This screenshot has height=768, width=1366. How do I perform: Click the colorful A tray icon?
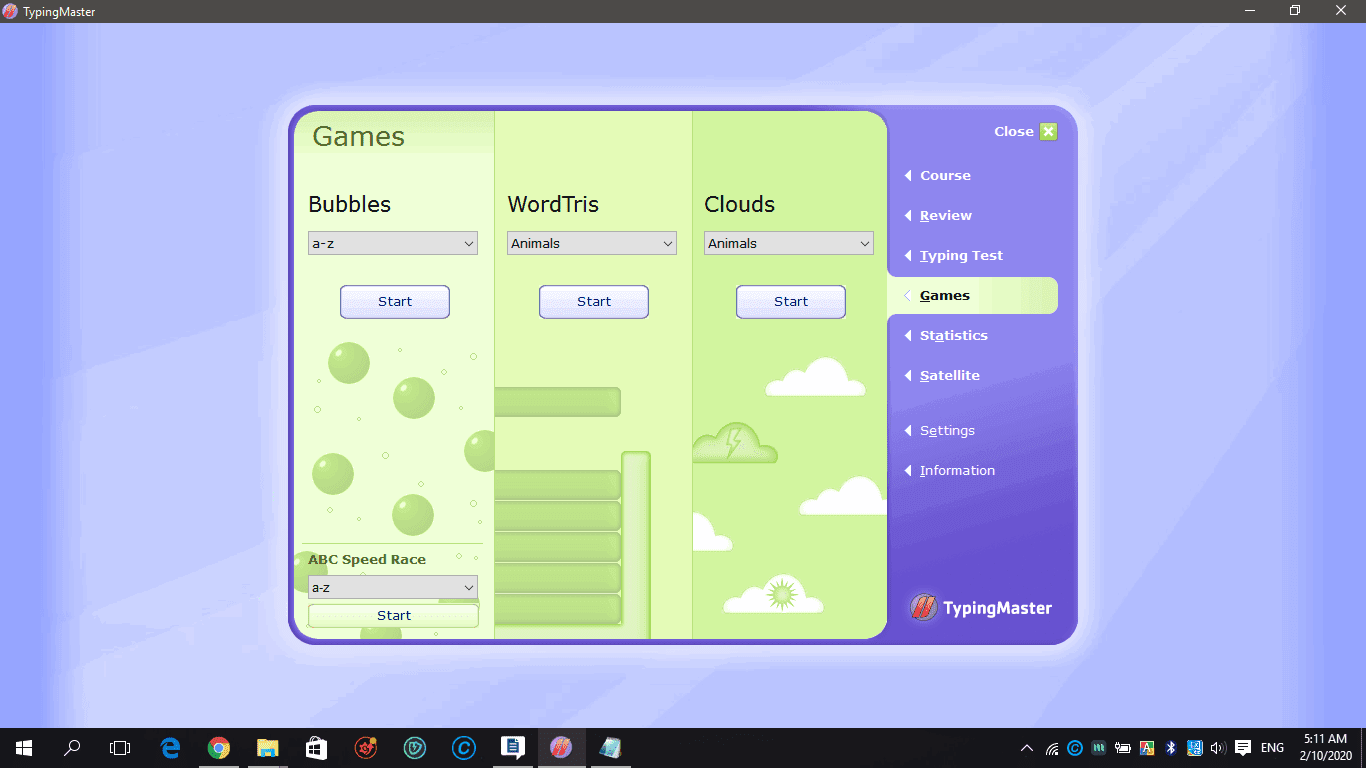point(1147,748)
